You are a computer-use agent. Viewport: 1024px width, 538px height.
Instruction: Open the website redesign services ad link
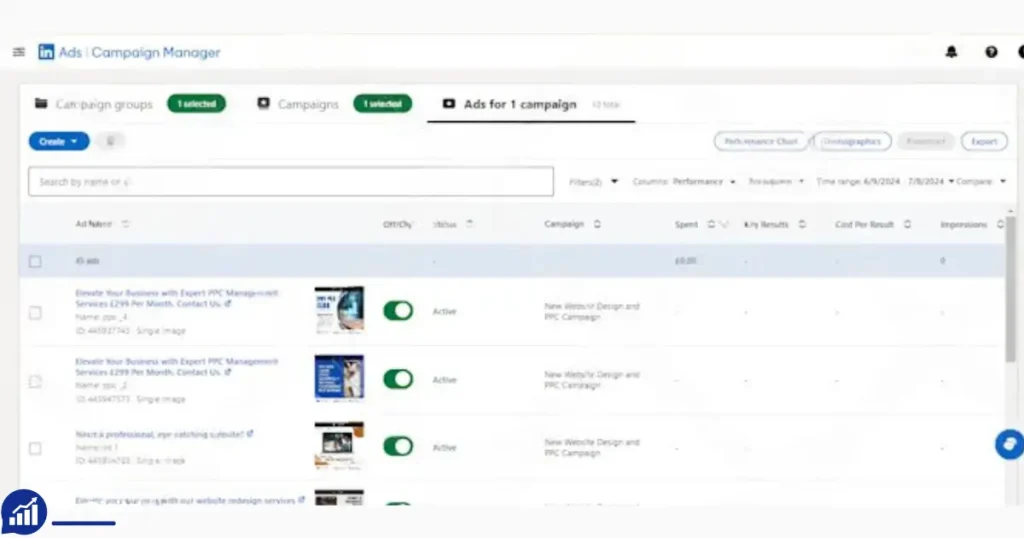(x=185, y=501)
